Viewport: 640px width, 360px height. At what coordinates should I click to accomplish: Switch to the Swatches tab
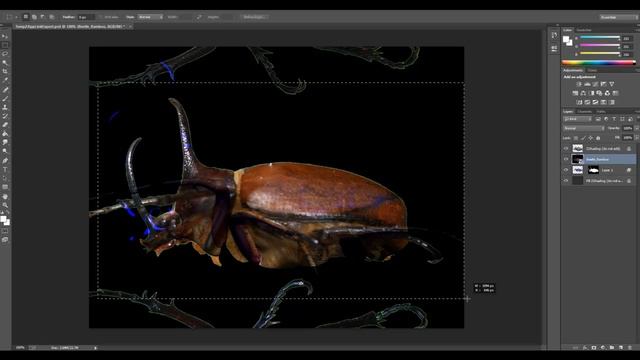(x=584, y=30)
